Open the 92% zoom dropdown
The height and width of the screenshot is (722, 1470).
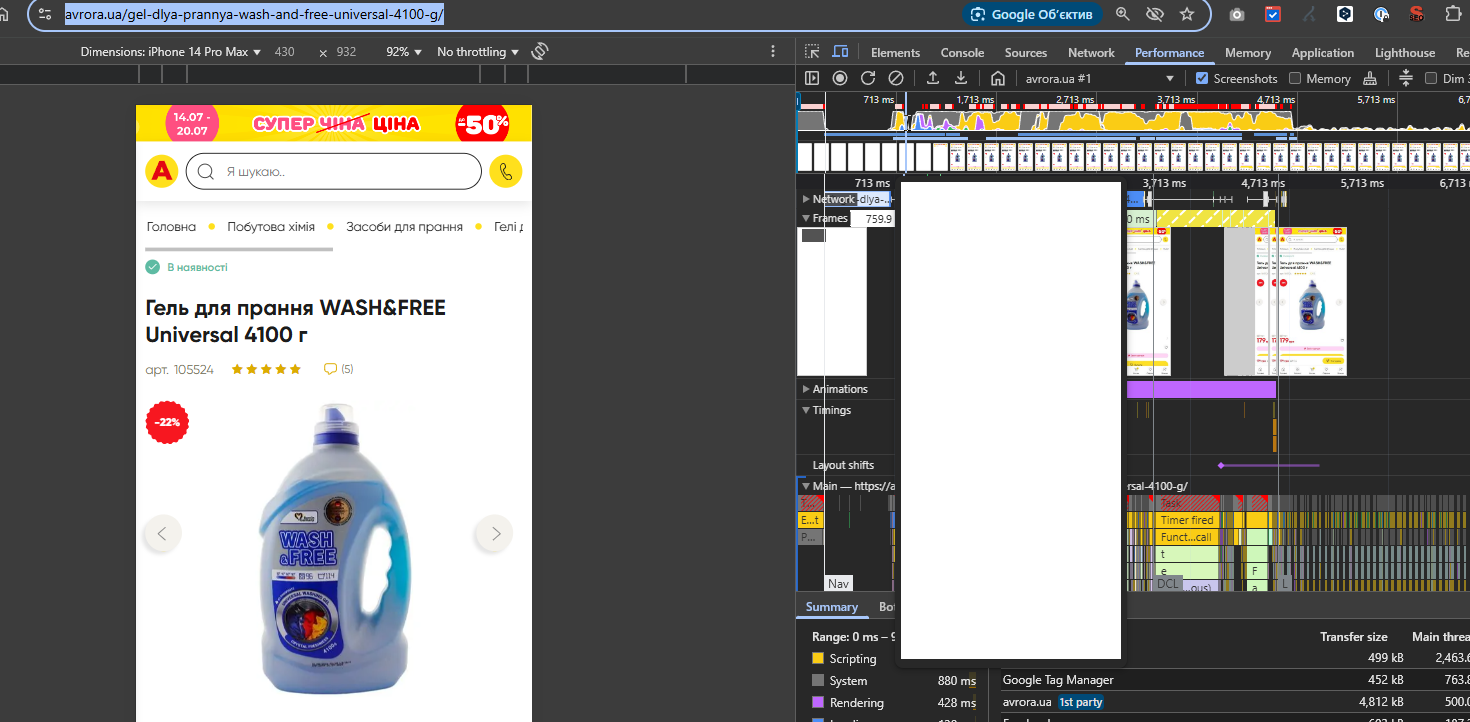(x=404, y=52)
